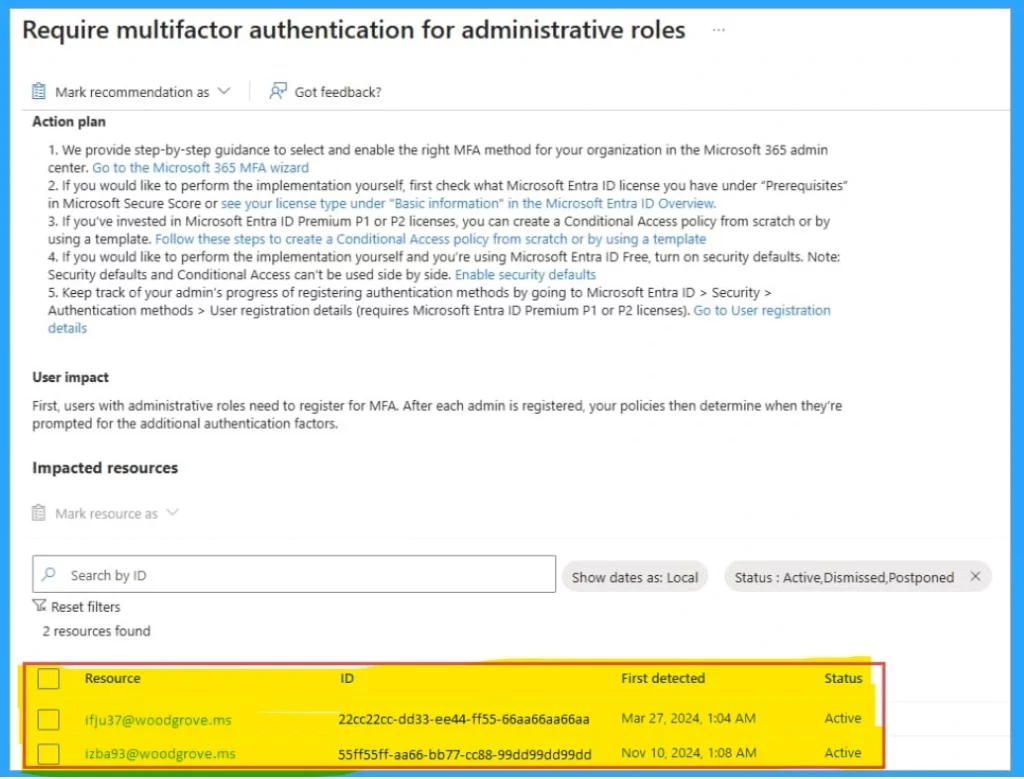This screenshot has height=779, width=1024.
Task: Click the magnifier icon in the search box
Action: pos(48,575)
